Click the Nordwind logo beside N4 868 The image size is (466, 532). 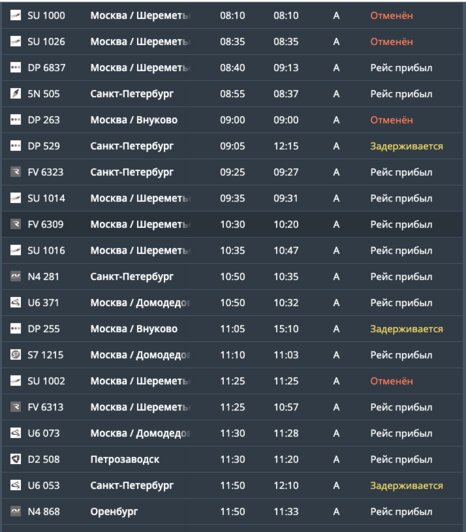click(15, 511)
